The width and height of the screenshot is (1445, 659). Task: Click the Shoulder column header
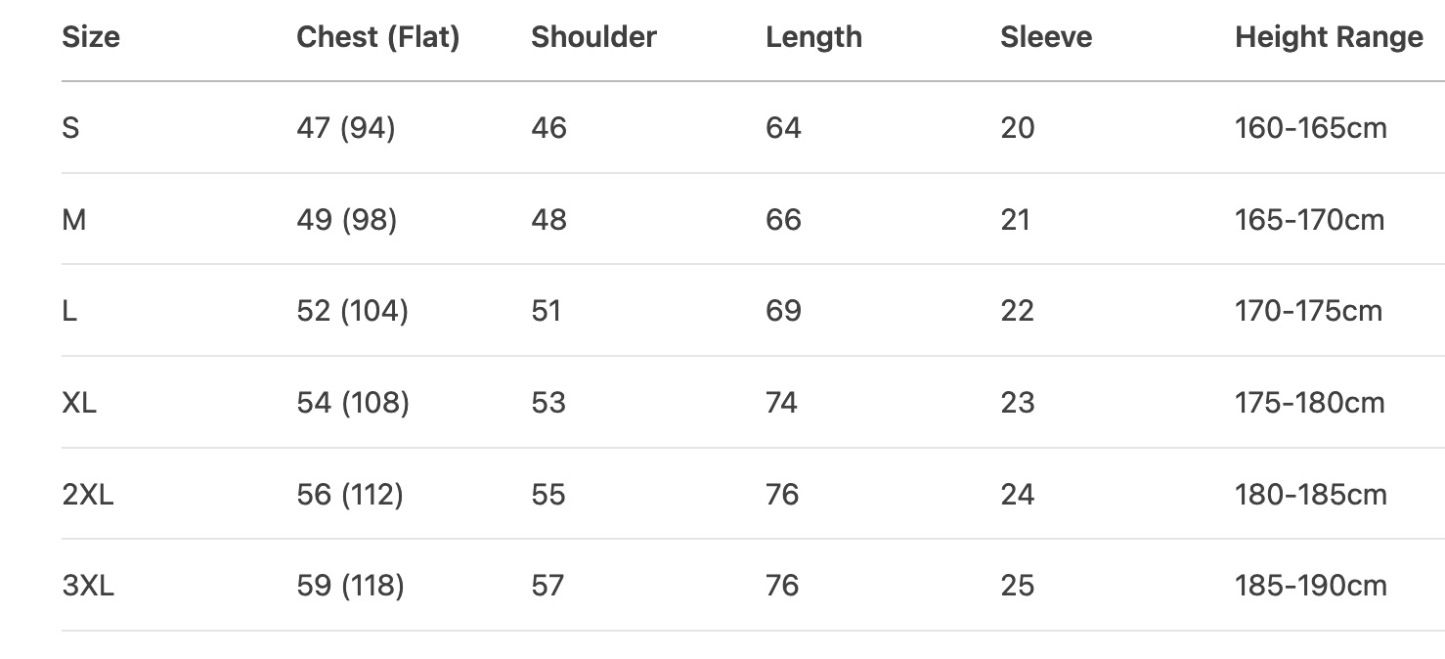point(593,38)
